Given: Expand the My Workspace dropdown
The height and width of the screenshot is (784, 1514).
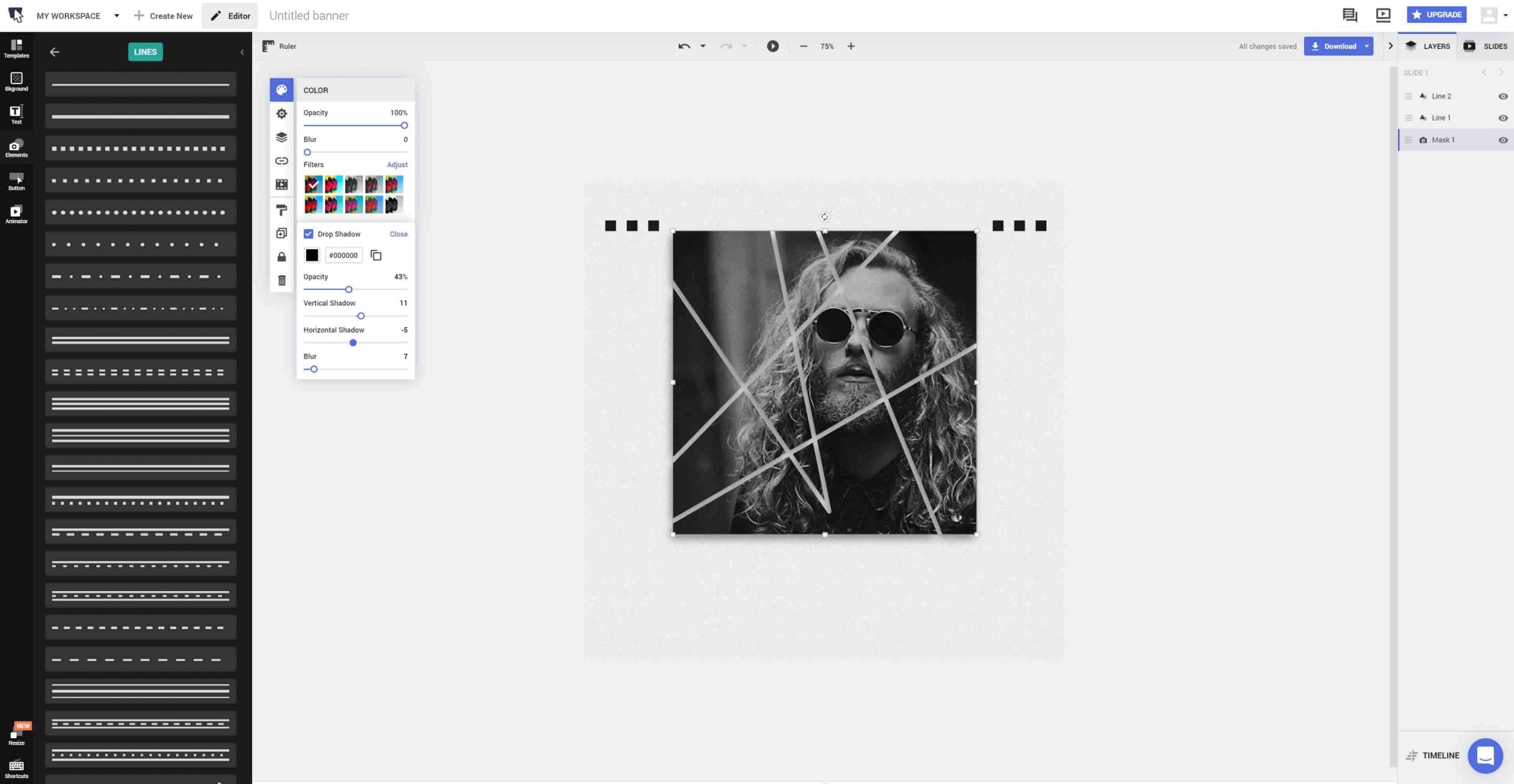Looking at the screenshot, I should [x=116, y=16].
